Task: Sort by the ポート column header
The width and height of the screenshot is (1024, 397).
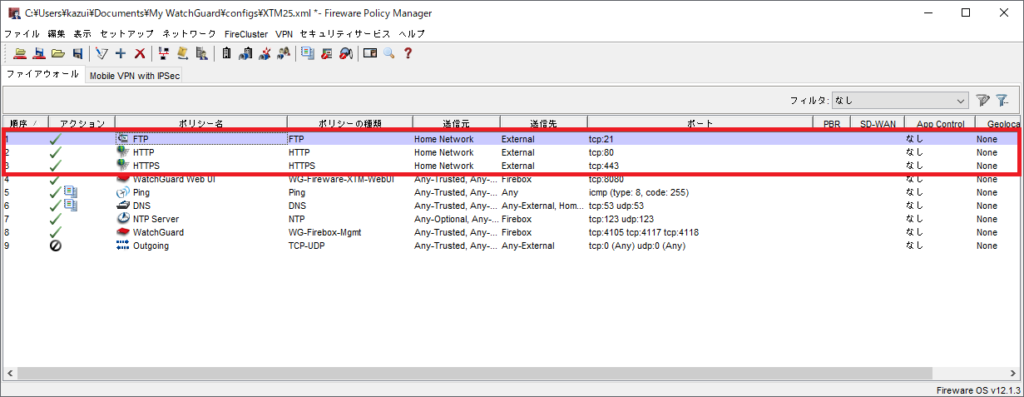Action: (699, 123)
